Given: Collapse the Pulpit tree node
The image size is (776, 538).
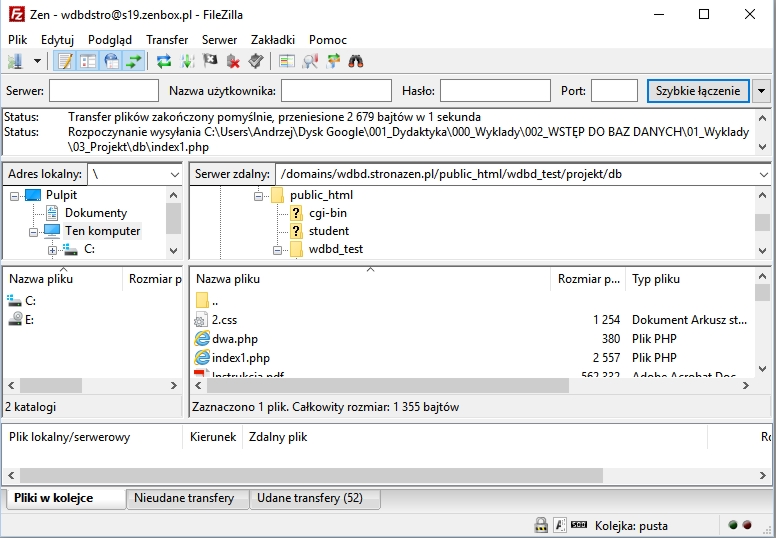Looking at the screenshot, I should pos(14,196).
